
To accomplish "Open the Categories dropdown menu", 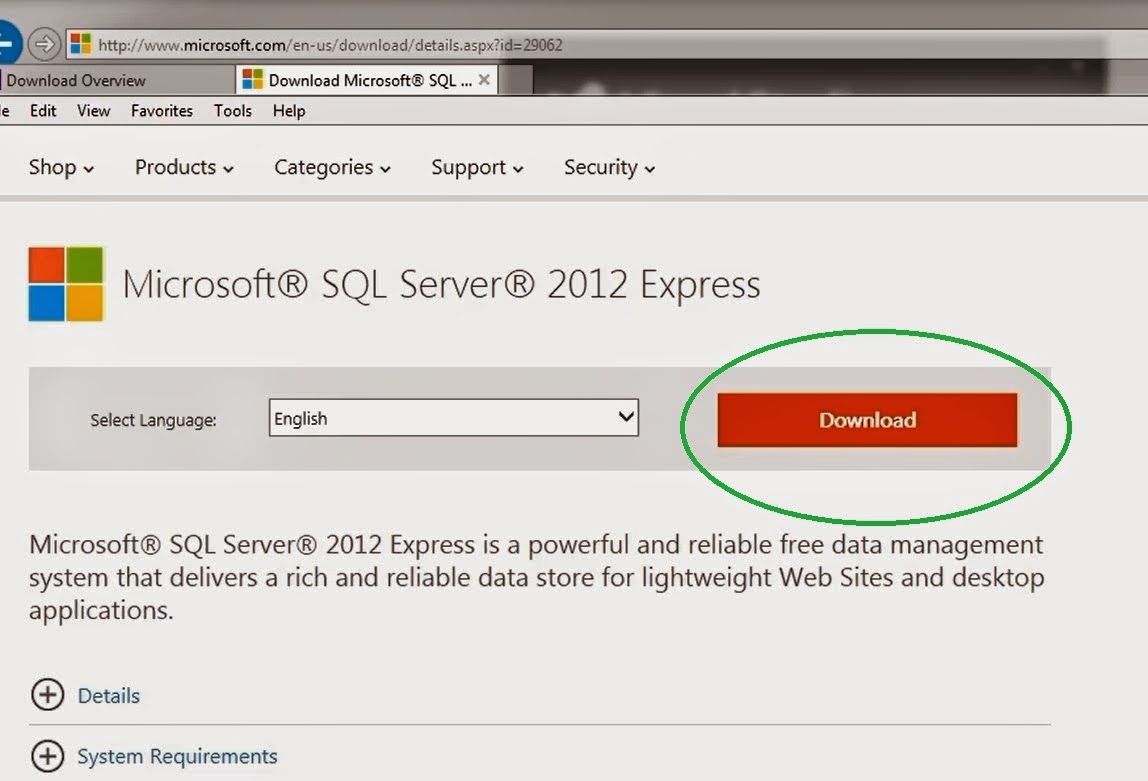I will 332,168.
